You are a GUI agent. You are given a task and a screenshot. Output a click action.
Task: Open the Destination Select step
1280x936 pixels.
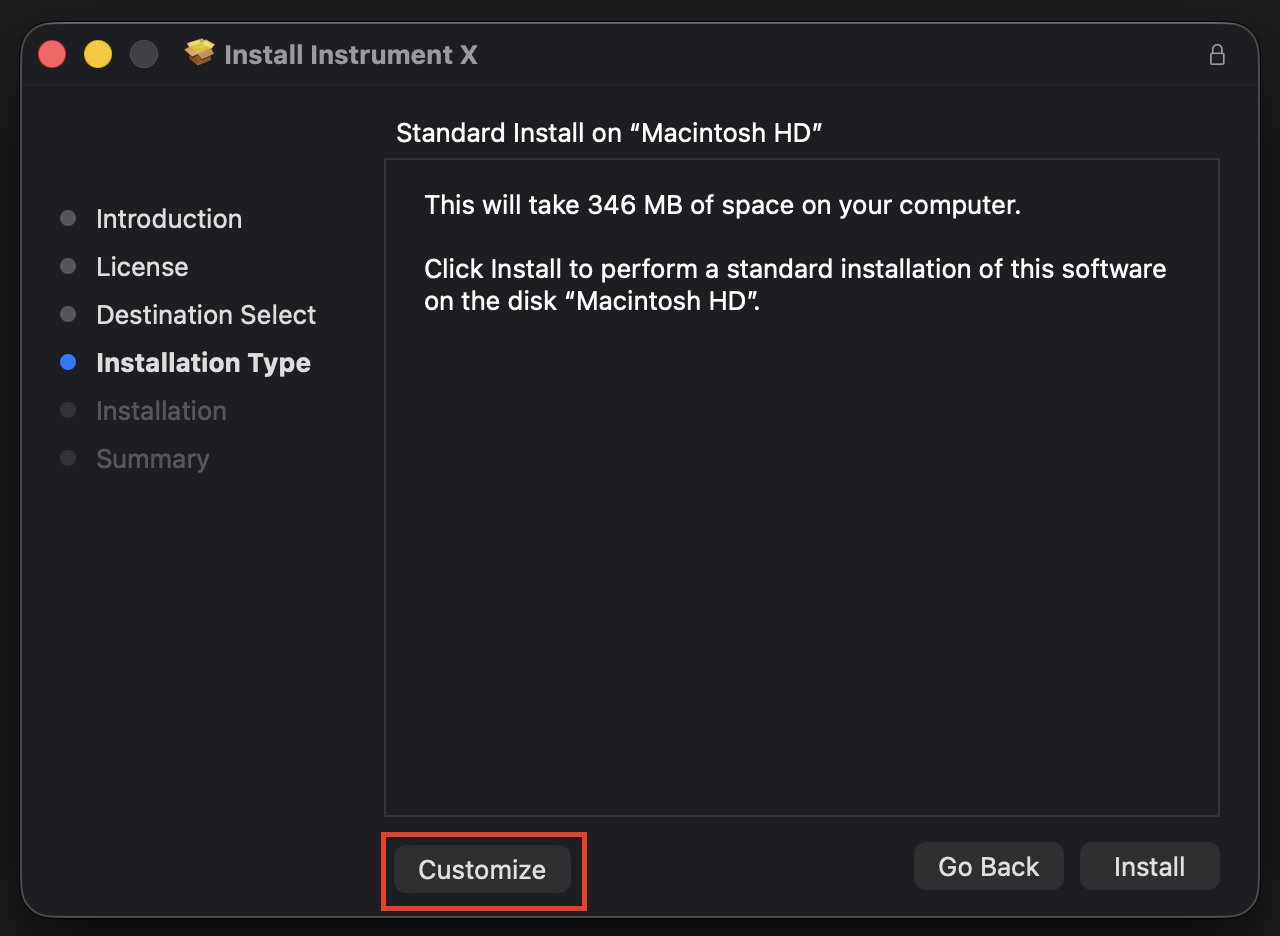(x=206, y=315)
